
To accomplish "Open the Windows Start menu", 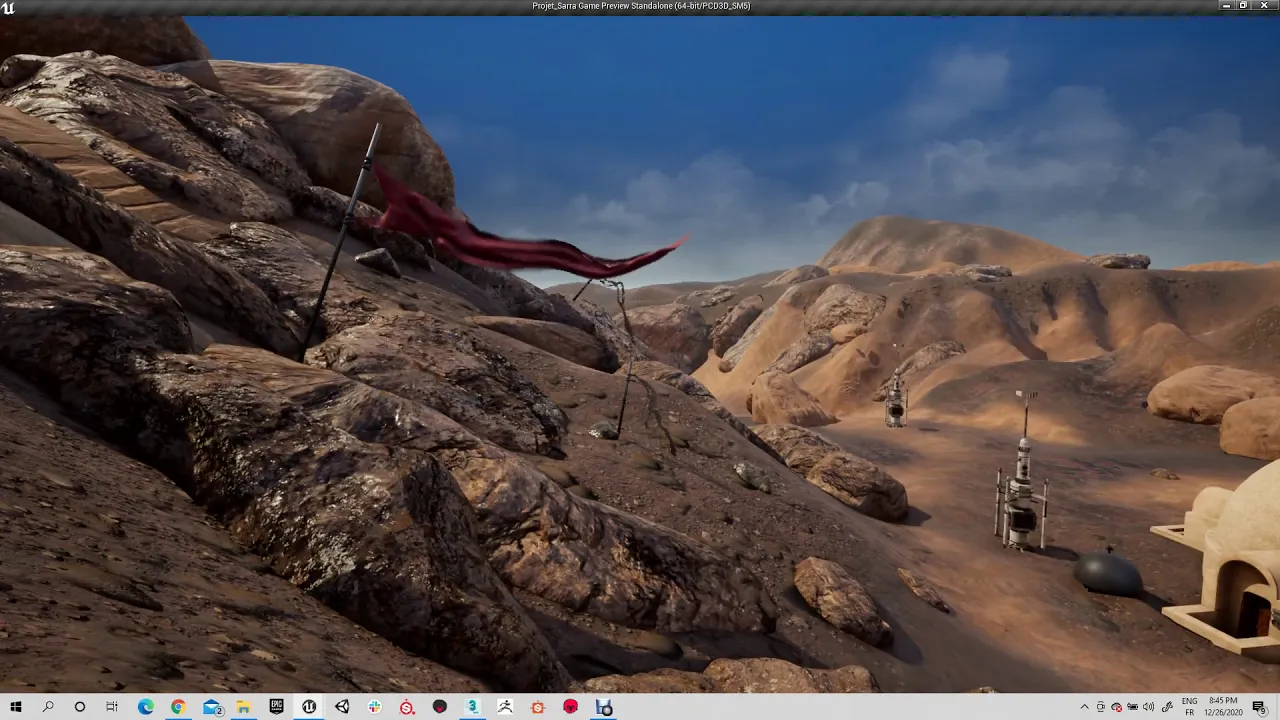I will coord(16,707).
